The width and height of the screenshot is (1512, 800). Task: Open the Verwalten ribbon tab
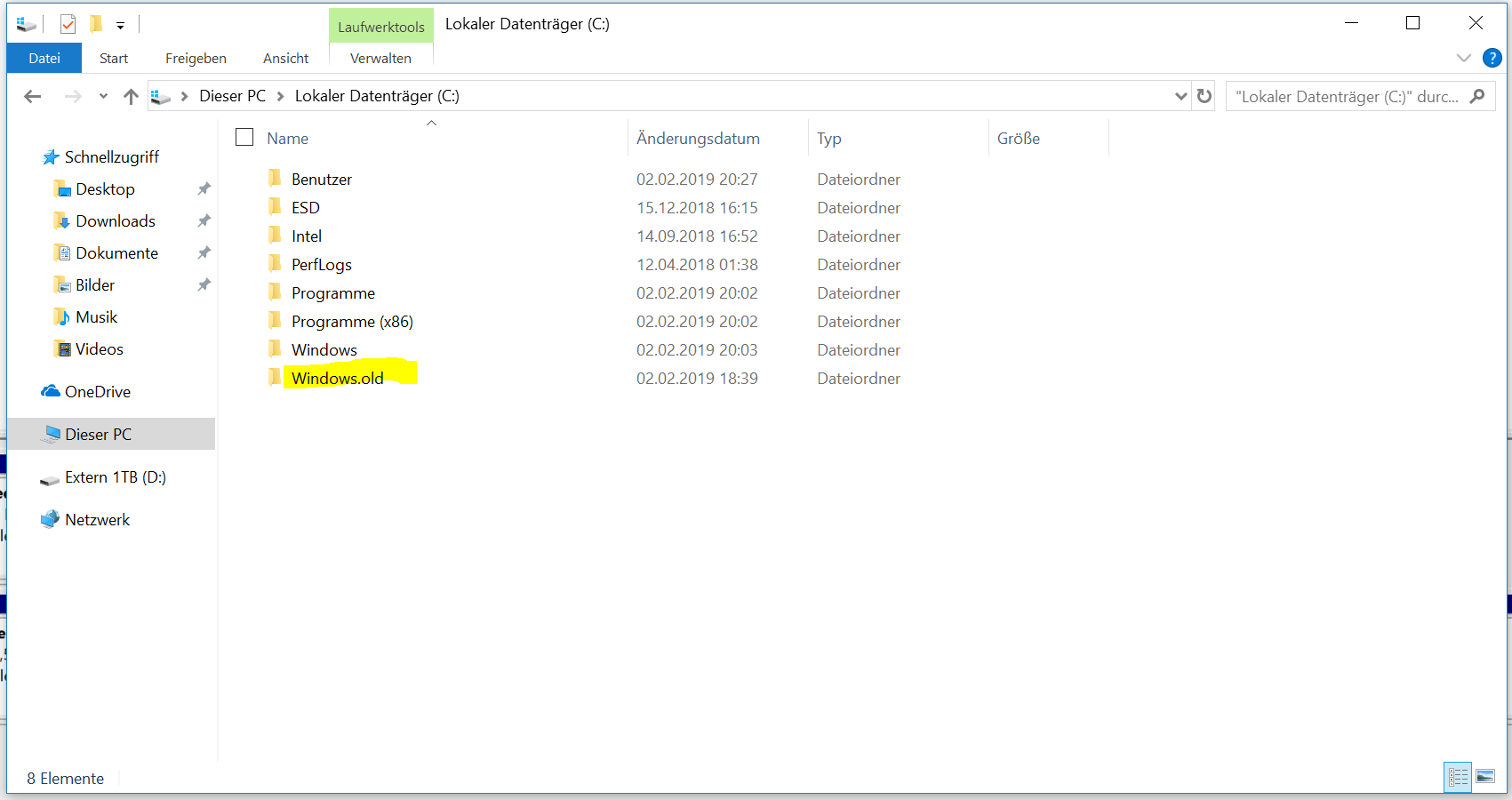pos(380,58)
